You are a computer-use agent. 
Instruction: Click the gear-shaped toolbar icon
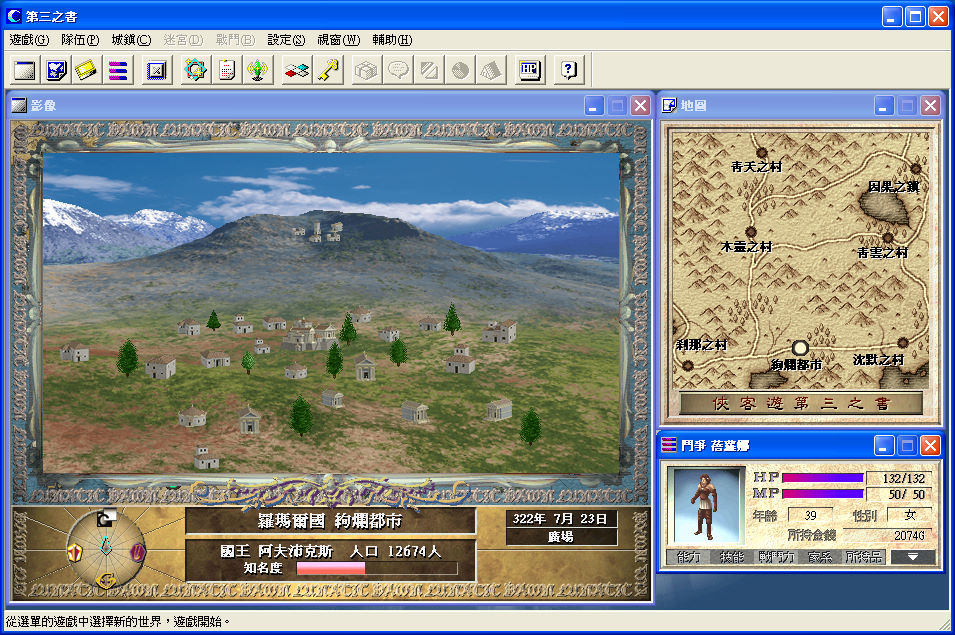195,70
